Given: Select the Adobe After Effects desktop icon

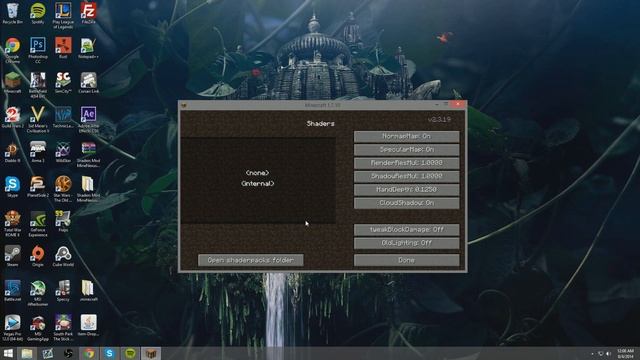Looking at the screenshot, I should pyautogui.click(x=88, y=120).
